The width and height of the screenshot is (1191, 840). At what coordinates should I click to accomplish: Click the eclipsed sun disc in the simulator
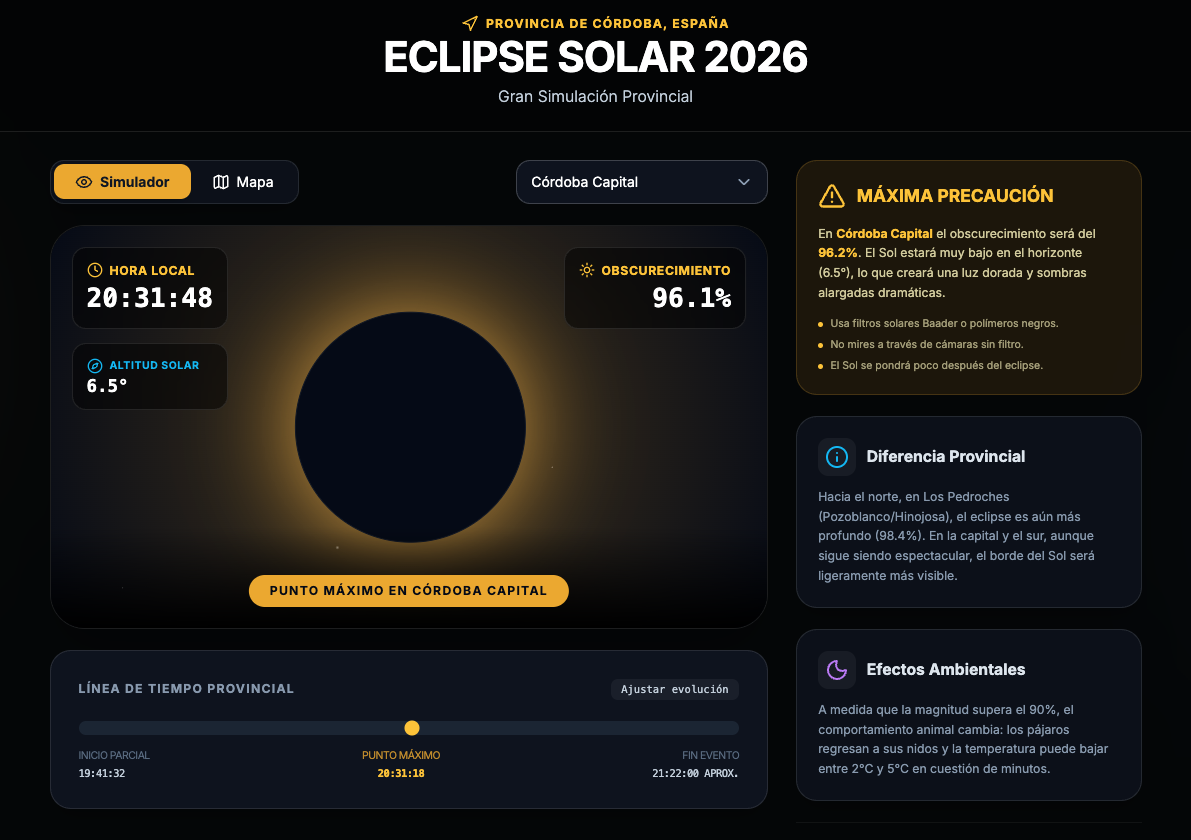point(410,427)
